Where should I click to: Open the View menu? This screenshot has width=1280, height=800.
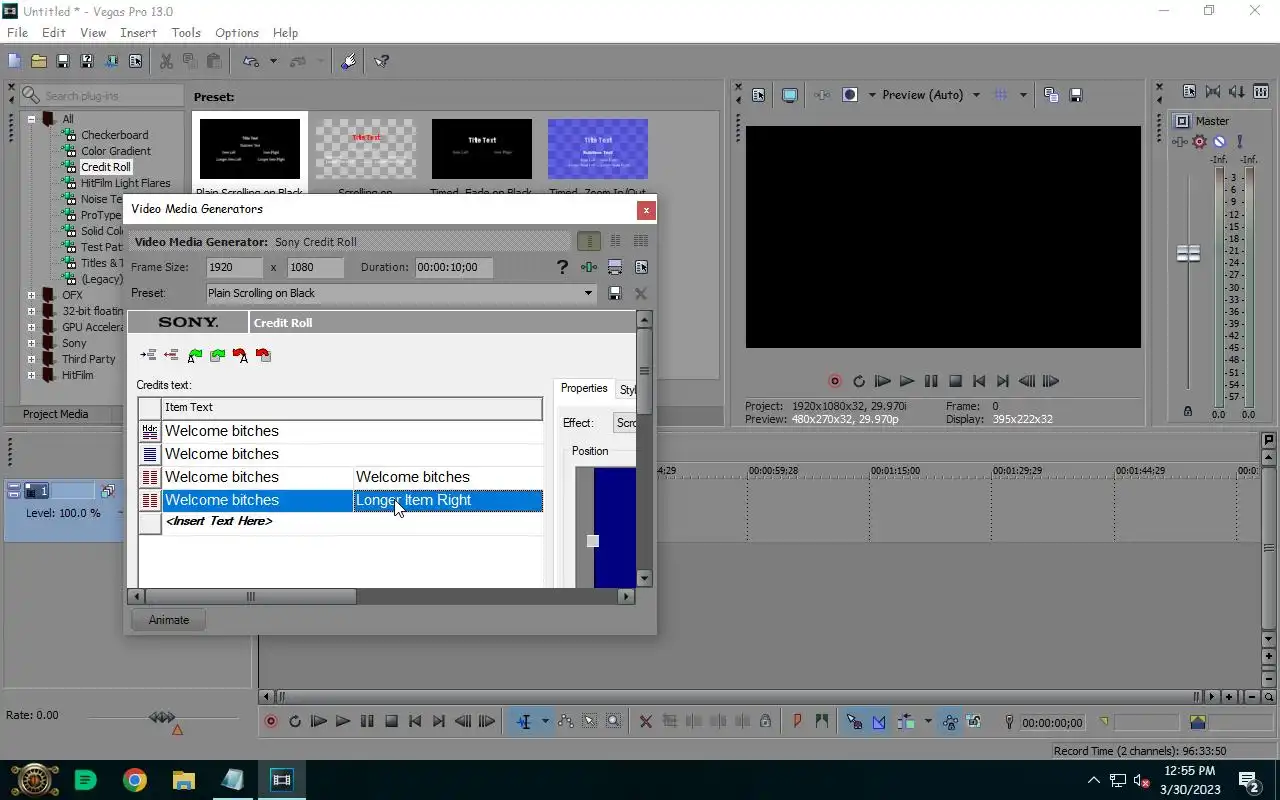pos(93,33)
